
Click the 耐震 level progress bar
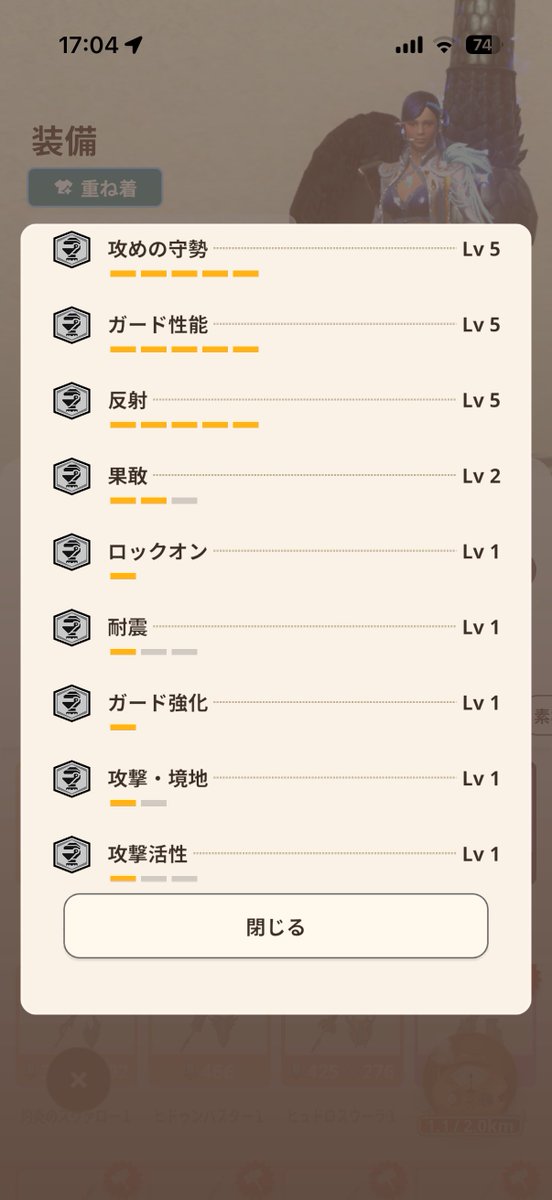click(x=153, y=652)
